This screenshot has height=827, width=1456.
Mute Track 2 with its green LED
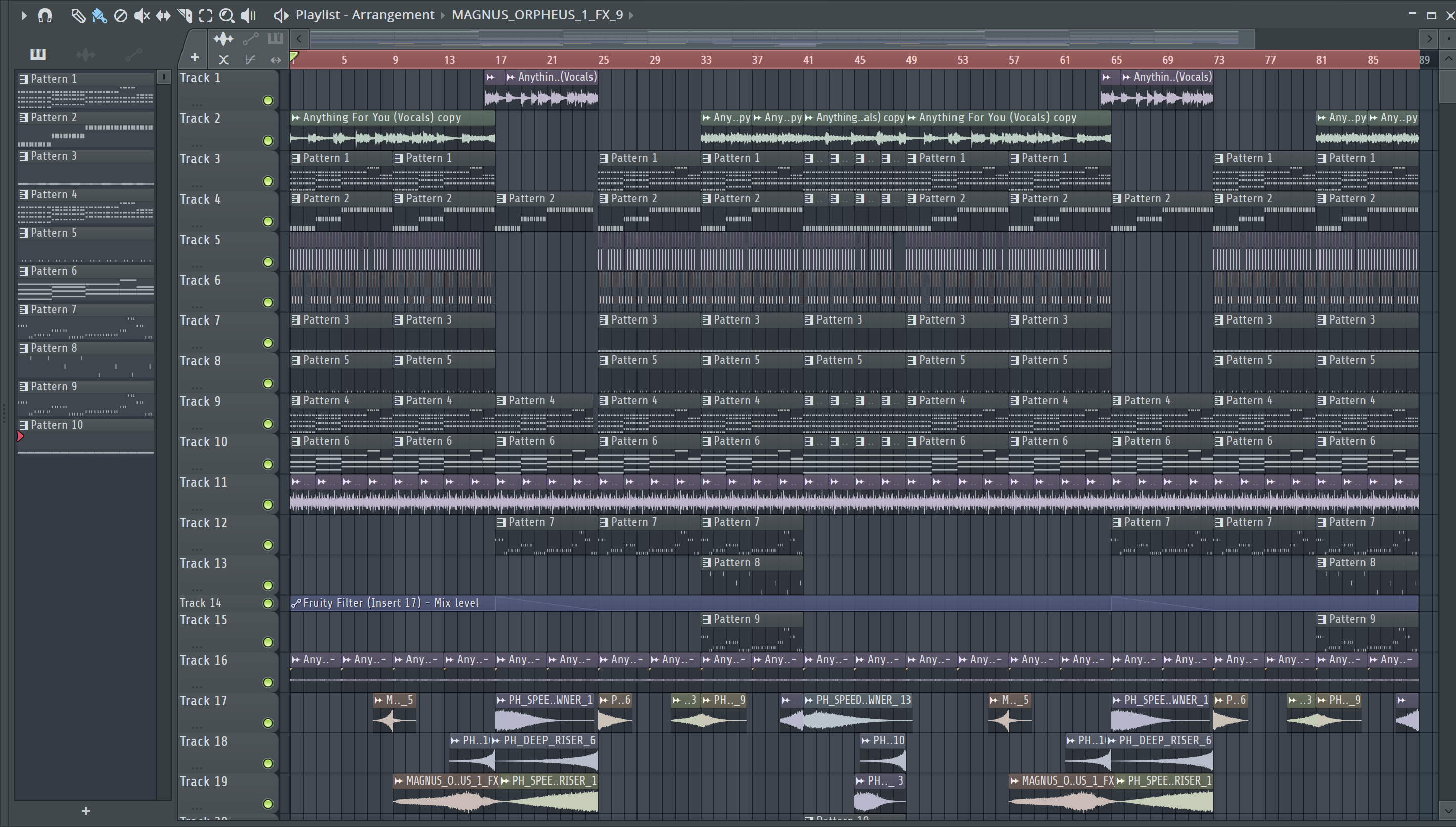tap(268, 141)
